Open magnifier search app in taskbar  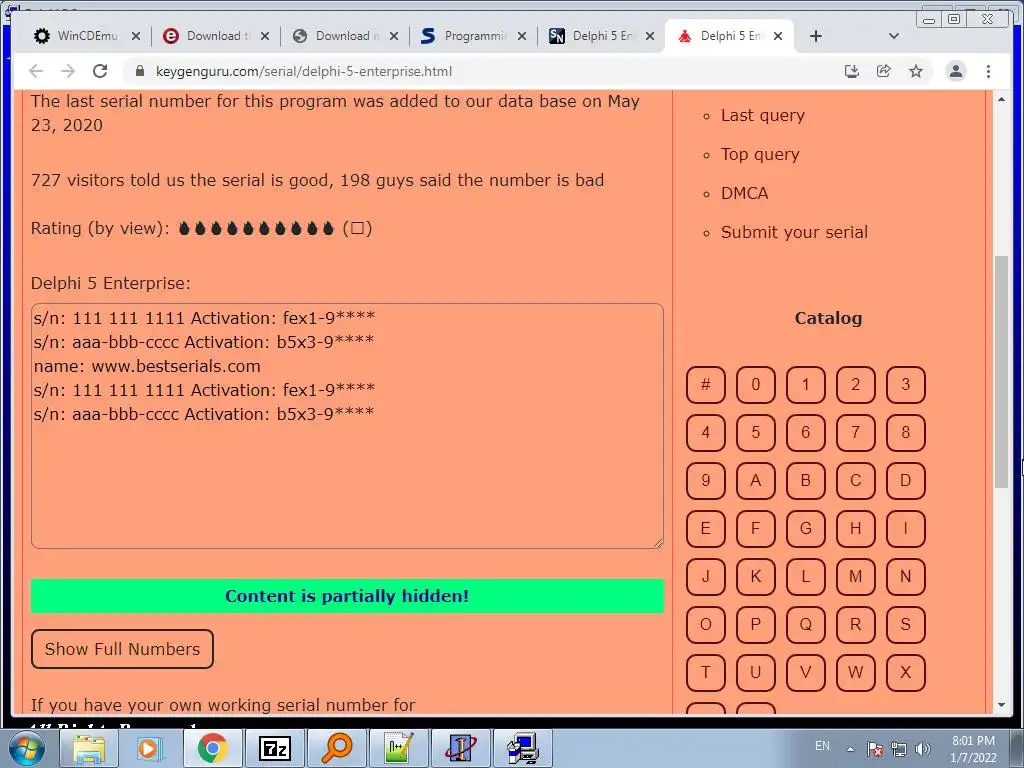pos(336,748)
